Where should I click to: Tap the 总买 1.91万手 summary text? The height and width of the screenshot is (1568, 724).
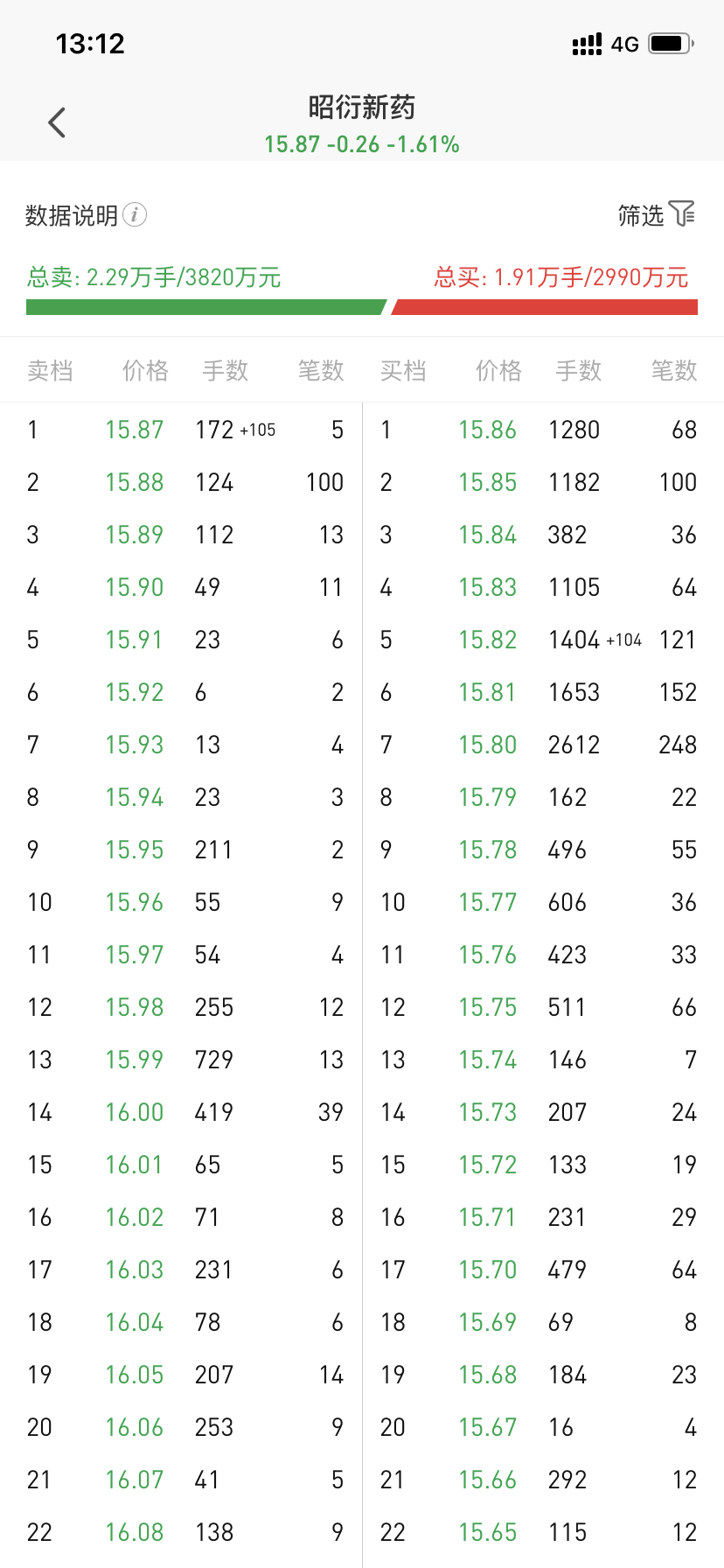(x=561, y=277)
